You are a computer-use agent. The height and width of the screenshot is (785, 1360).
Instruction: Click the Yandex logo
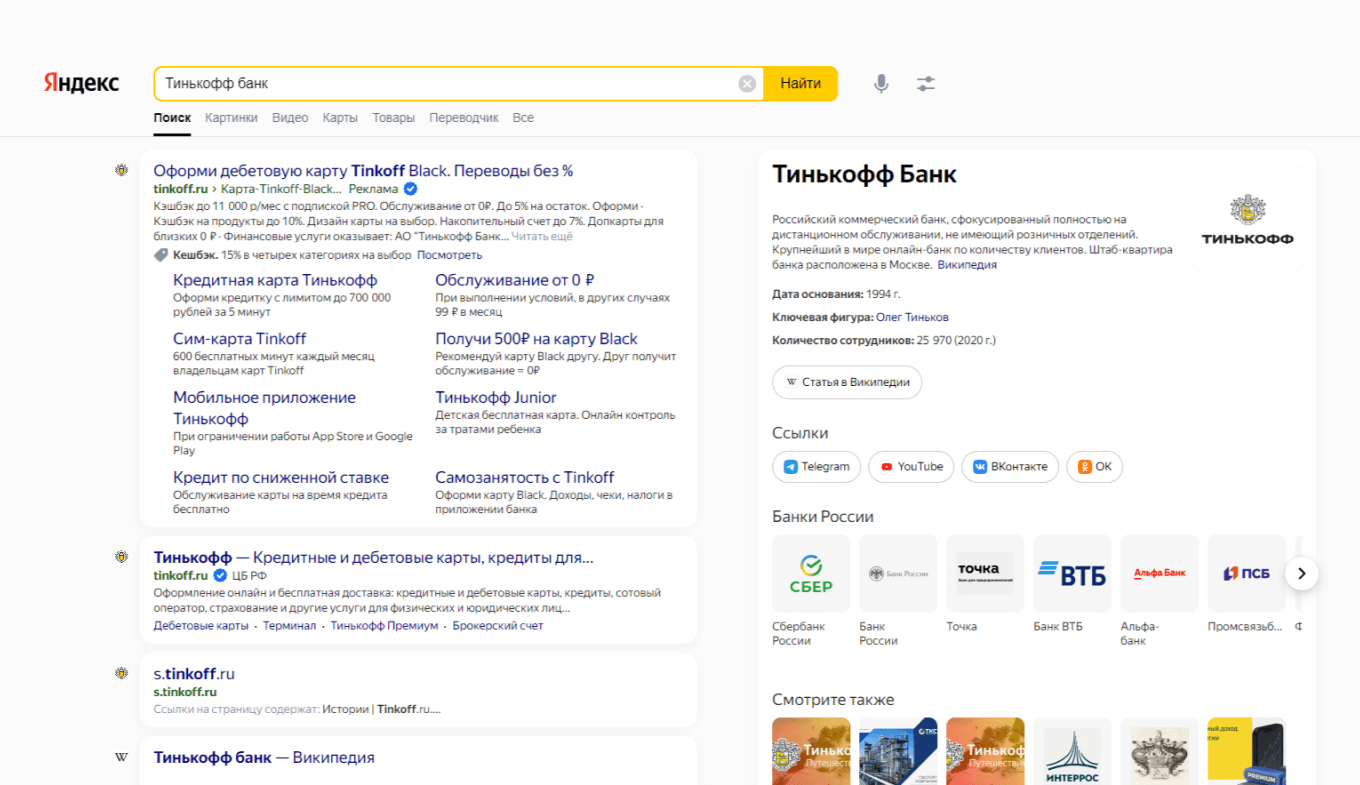81,83
